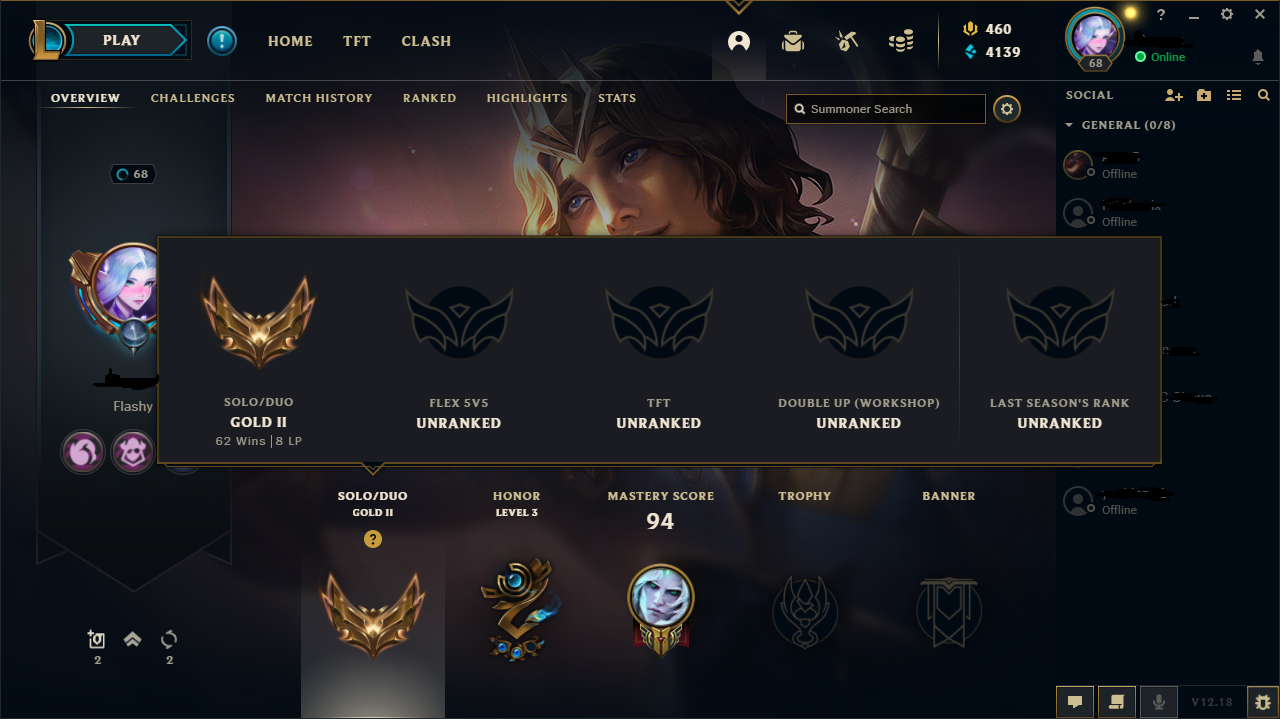Collapse the GENERAL friends group
Image resolution: width=1280 pixels, height=719 pixels.
pos(1069,125)
